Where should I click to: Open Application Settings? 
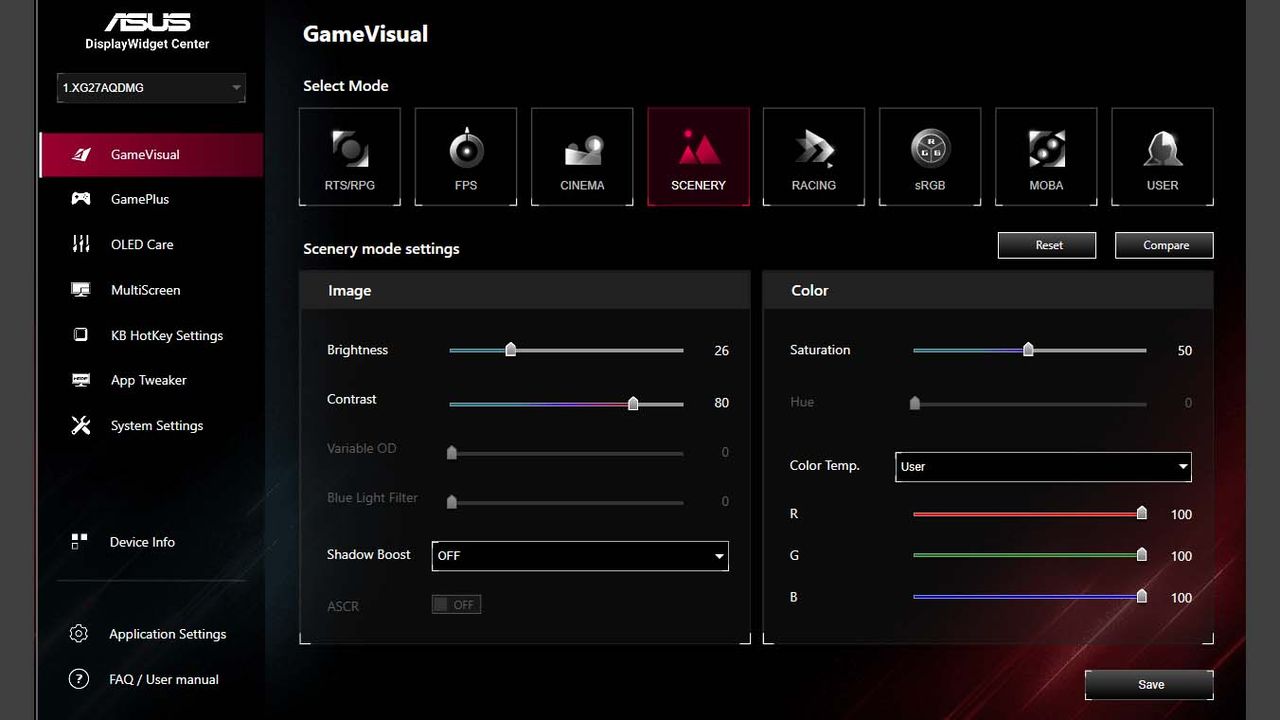point(167,634)
